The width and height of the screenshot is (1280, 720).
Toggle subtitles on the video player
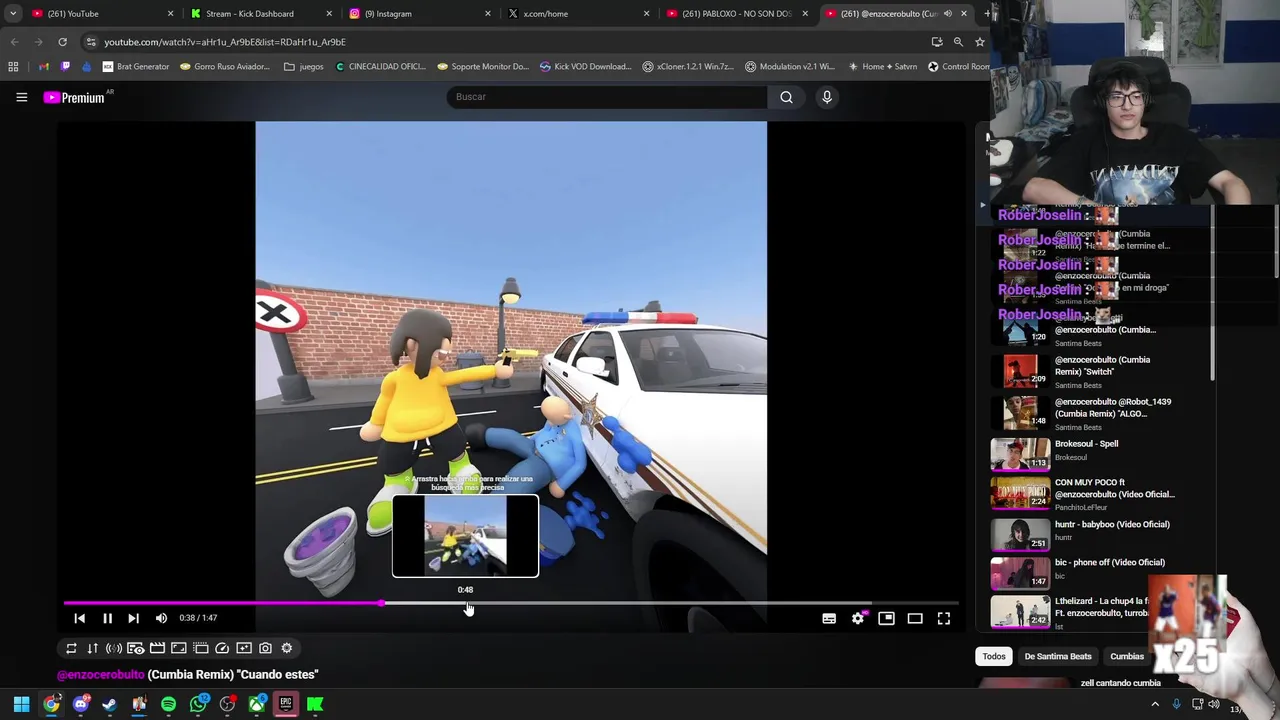[829, 618]
